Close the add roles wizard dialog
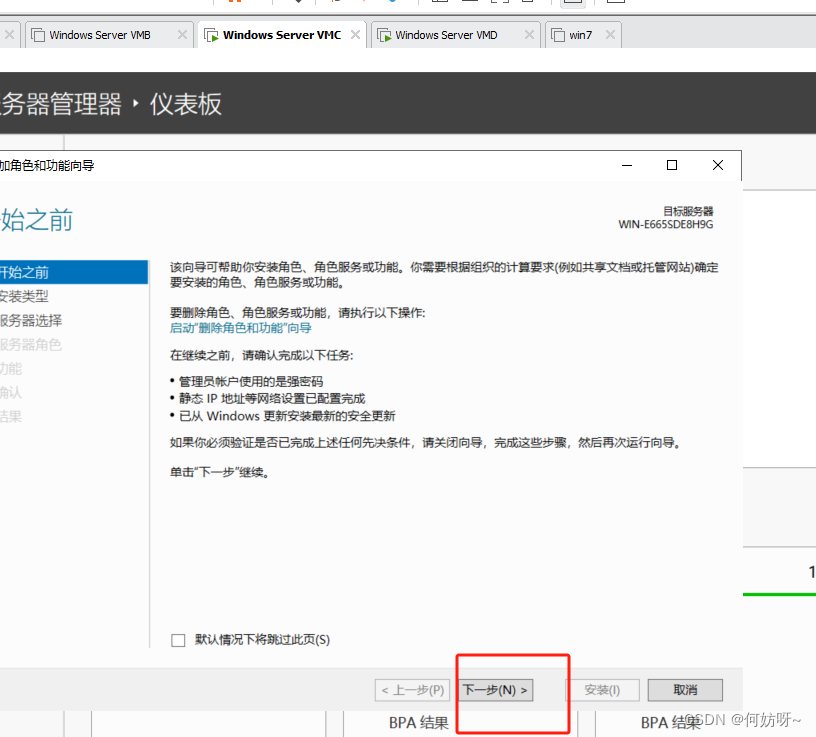Screen dimensions: 816x737 (718, 165)
